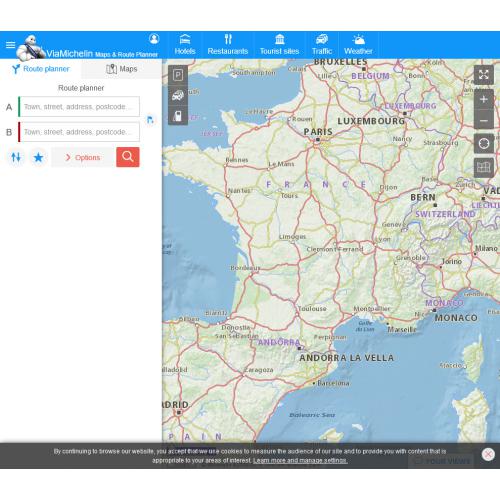This screenshot has width=500, height=500.
Task: Open the hamburger menu
Action: pyautogui.click(x=10, y=45)
